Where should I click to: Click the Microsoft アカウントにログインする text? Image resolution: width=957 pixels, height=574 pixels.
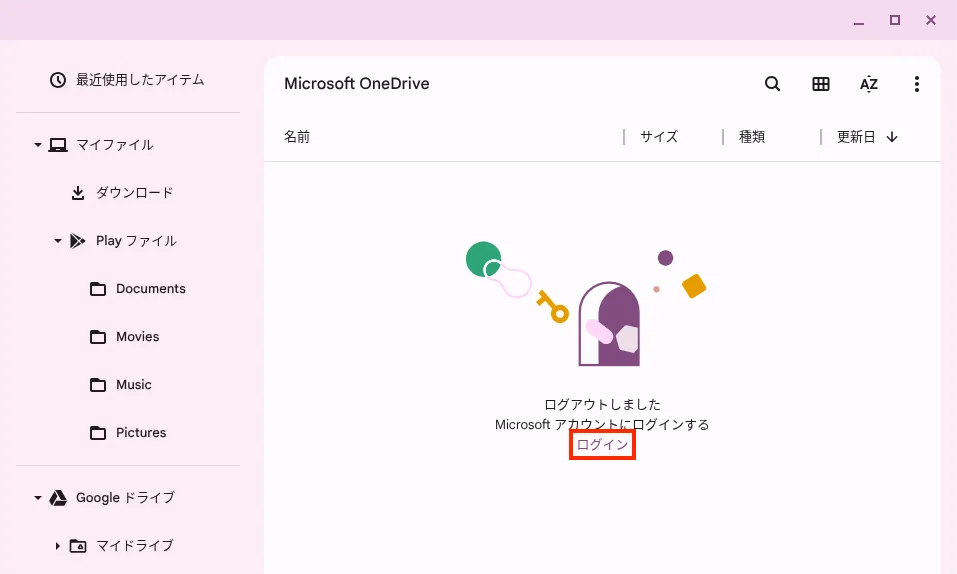[x=602, y=424]
